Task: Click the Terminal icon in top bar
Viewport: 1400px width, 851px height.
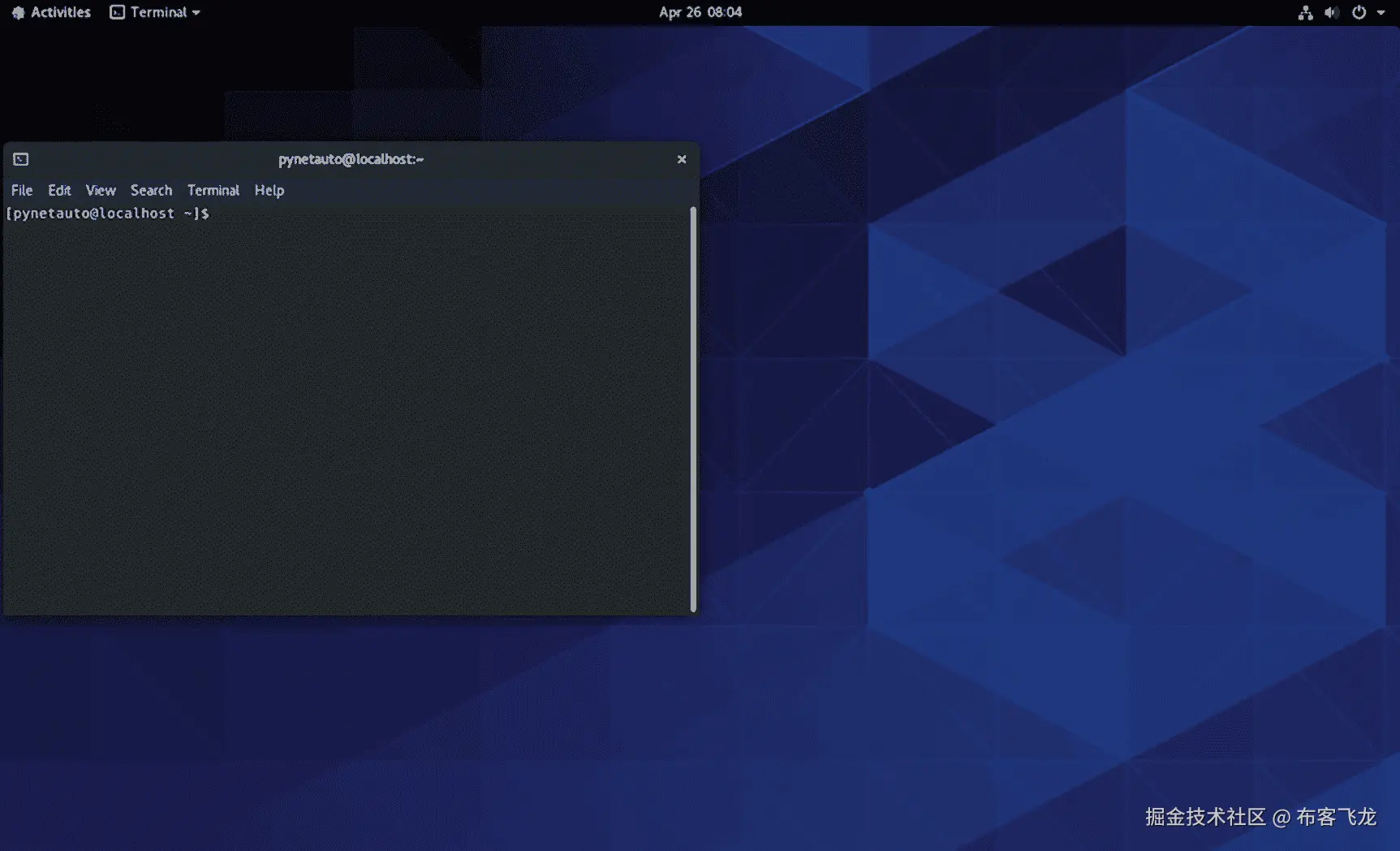Action: [x=118, y=12]
